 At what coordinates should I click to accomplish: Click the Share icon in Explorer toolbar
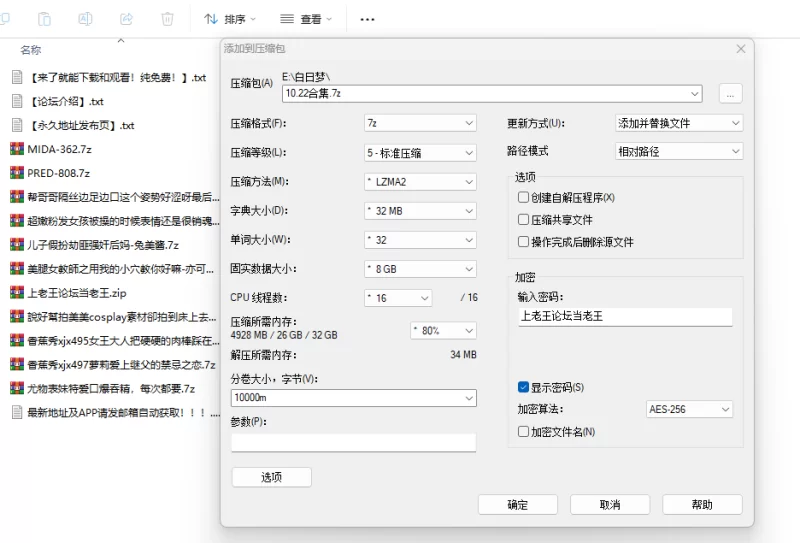[x=126, y=19]
